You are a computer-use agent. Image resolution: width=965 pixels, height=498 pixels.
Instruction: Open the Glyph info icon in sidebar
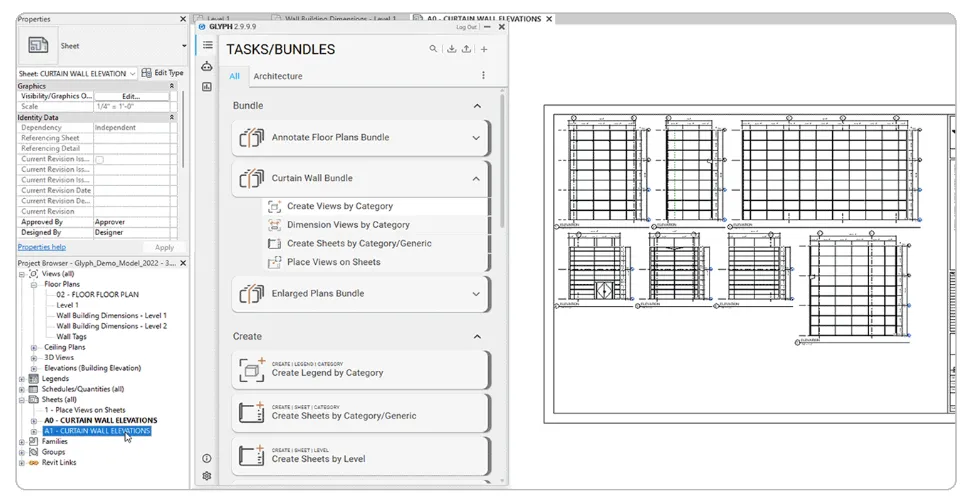[x=207, y=458]
